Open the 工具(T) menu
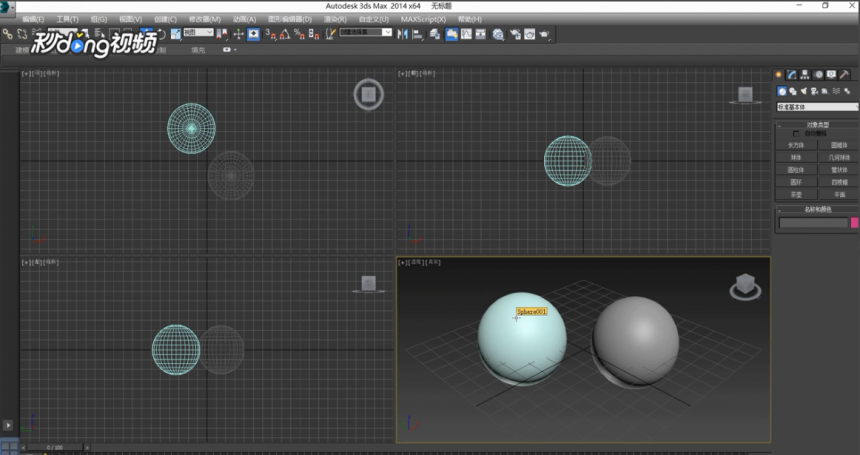Screen dimensions: 860x455 [x=67, y=19]
